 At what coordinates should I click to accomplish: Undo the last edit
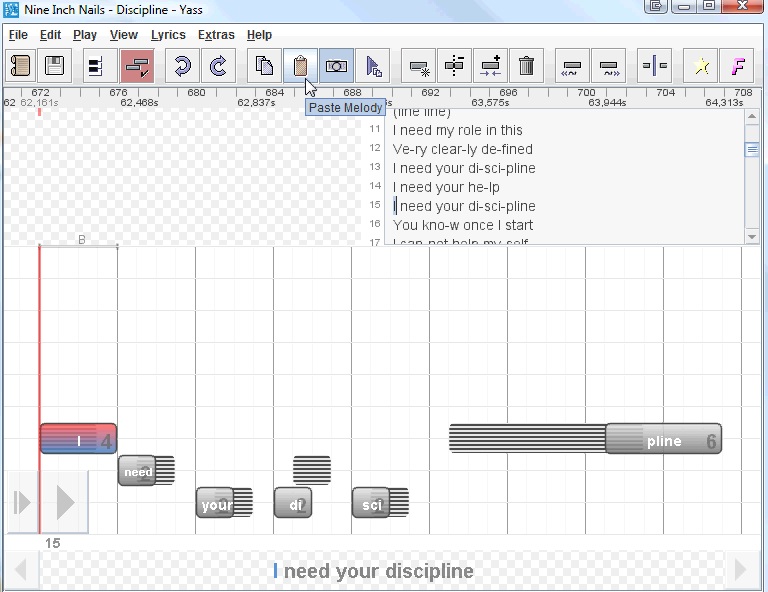point(182,66)
